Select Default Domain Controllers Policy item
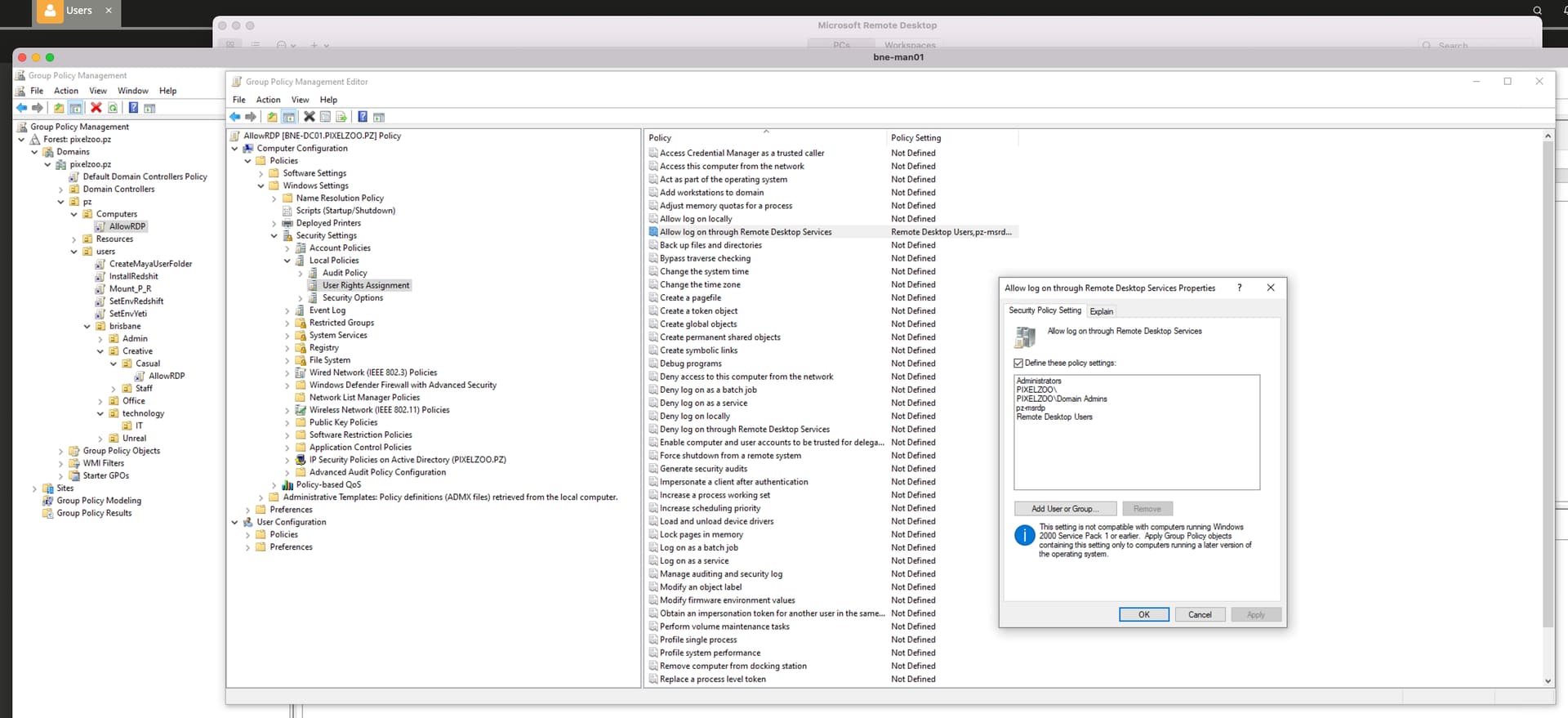The width and height of the screenshot is (1568, 718). point(145,176)
